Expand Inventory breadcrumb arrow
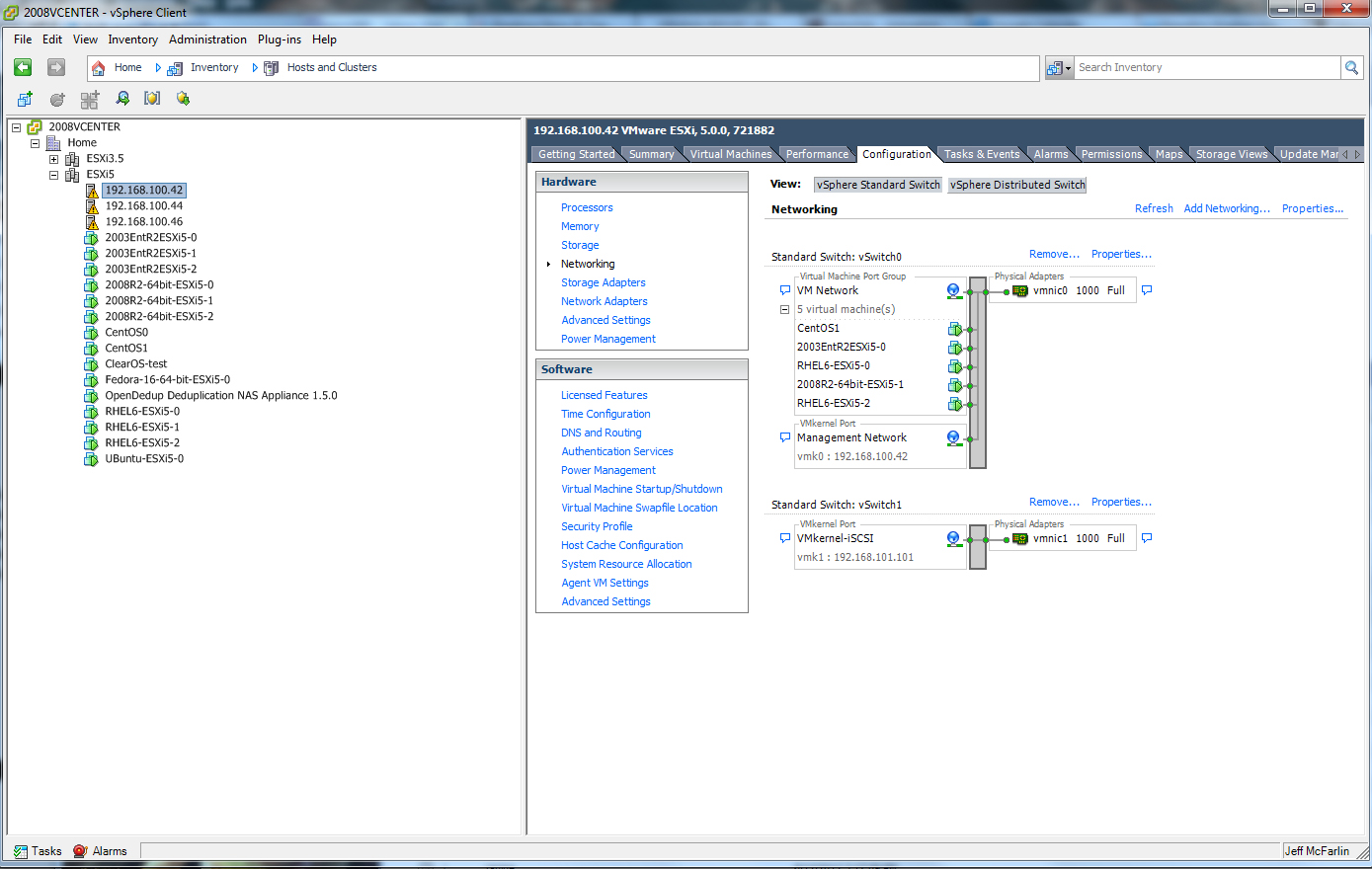The height and width of the screenshot is (869, 1372). (255, 68)
